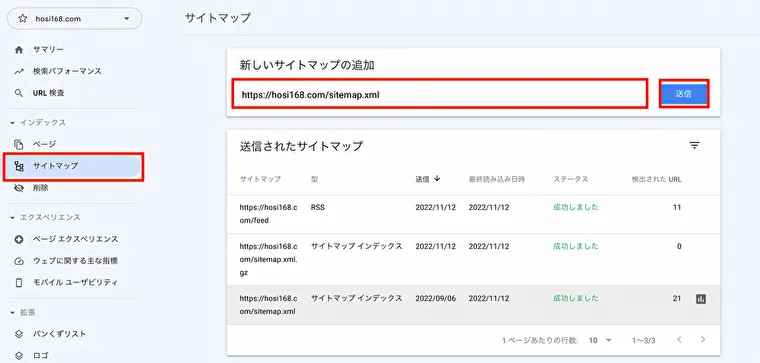The width and height of the screenshot is (760, 363).
Task: Open the sitemap.xml.gz sitemap row
Action: coord(473,259)
